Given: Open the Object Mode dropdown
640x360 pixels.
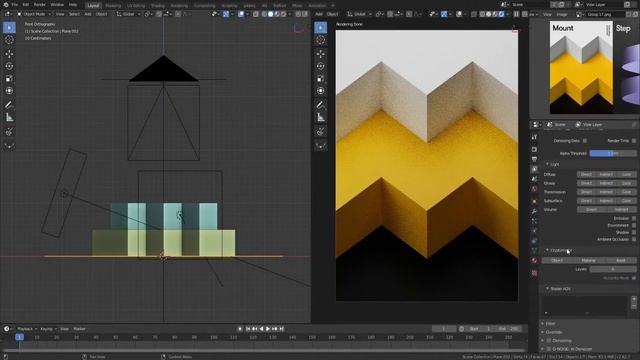Looking at the screenshot, I should coord(34,14).
